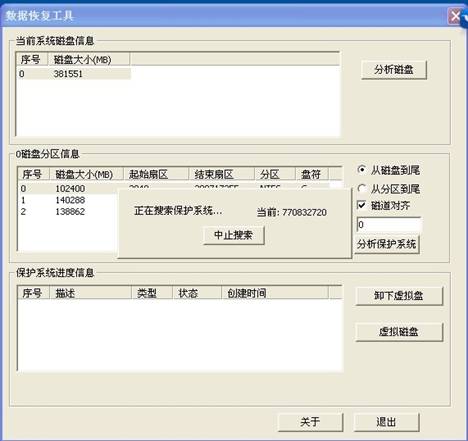Select partition row 1 sized 140288
The image size is (468, 441).
pyautogui.click(x=67, y=200)
